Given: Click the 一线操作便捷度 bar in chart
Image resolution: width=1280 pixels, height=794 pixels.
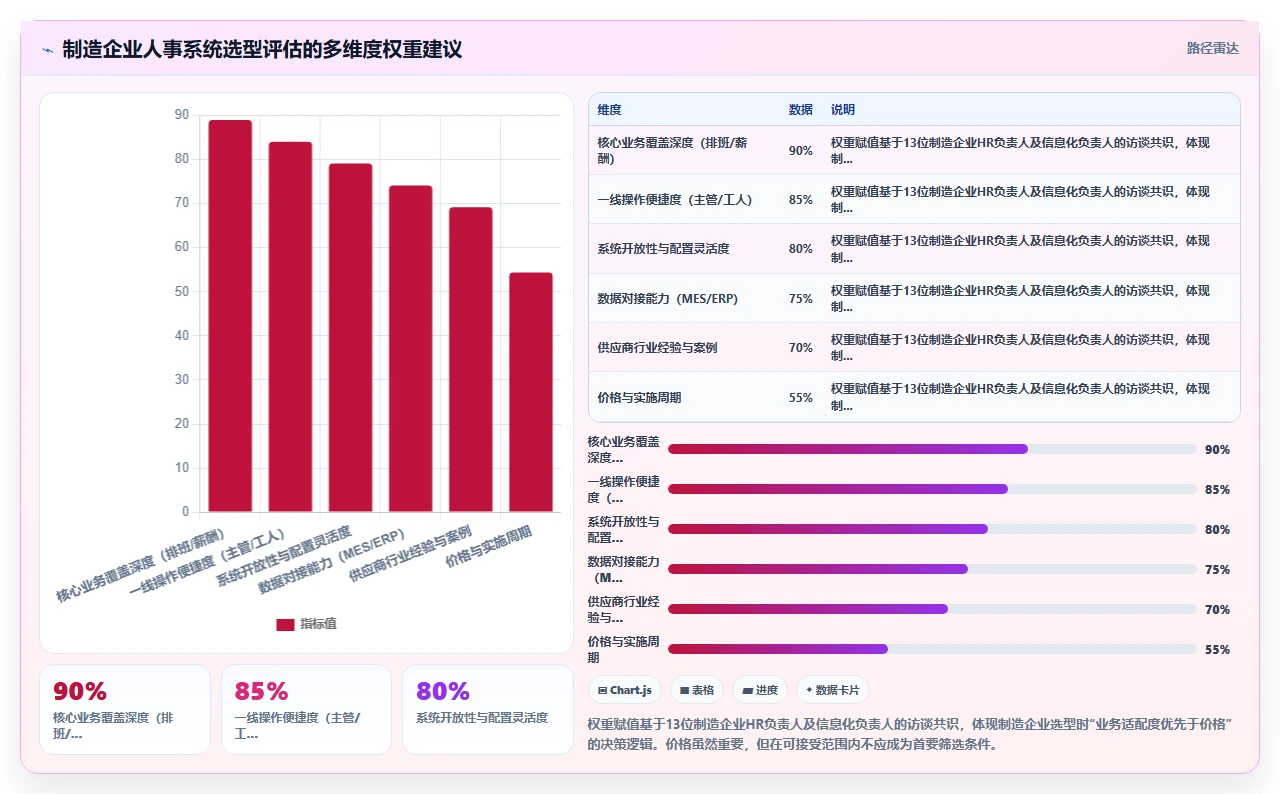Looking at the screenshot, I should 290,327.
